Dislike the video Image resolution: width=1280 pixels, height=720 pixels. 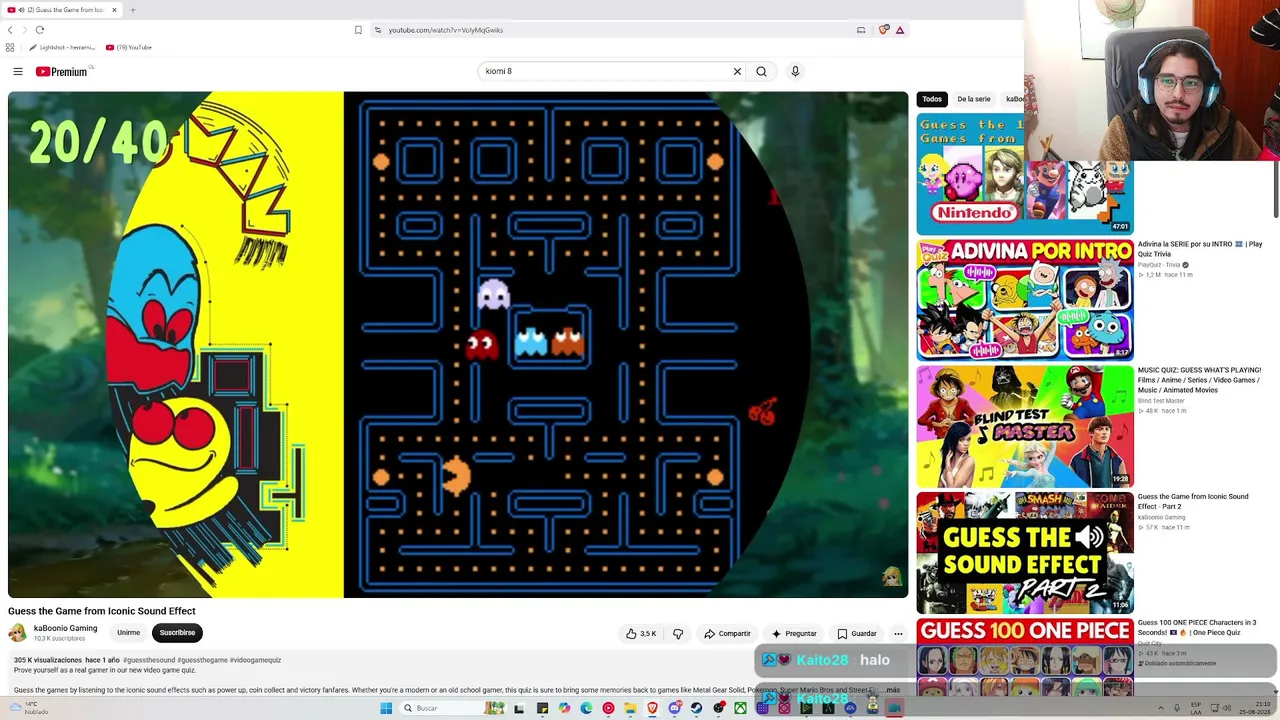click(678, 633)
